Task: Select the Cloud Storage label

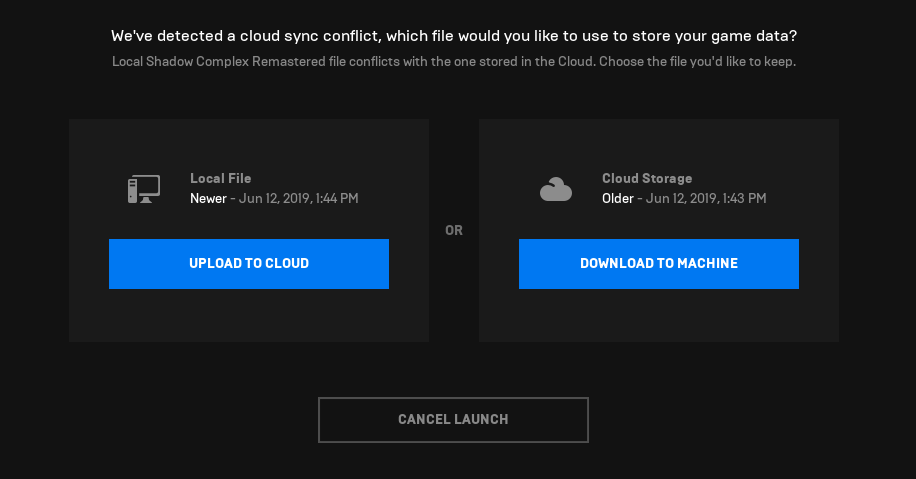Action: point(646,179)
